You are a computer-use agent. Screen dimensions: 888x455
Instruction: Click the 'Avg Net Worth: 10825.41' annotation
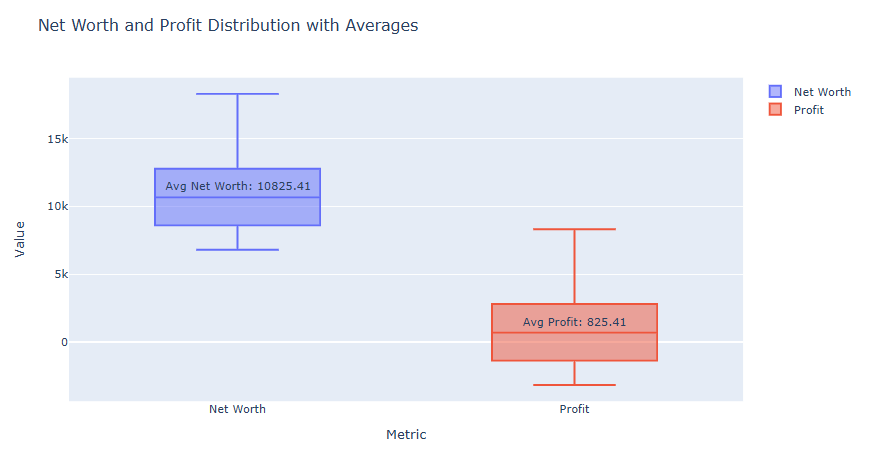click(x=238, y=186)
